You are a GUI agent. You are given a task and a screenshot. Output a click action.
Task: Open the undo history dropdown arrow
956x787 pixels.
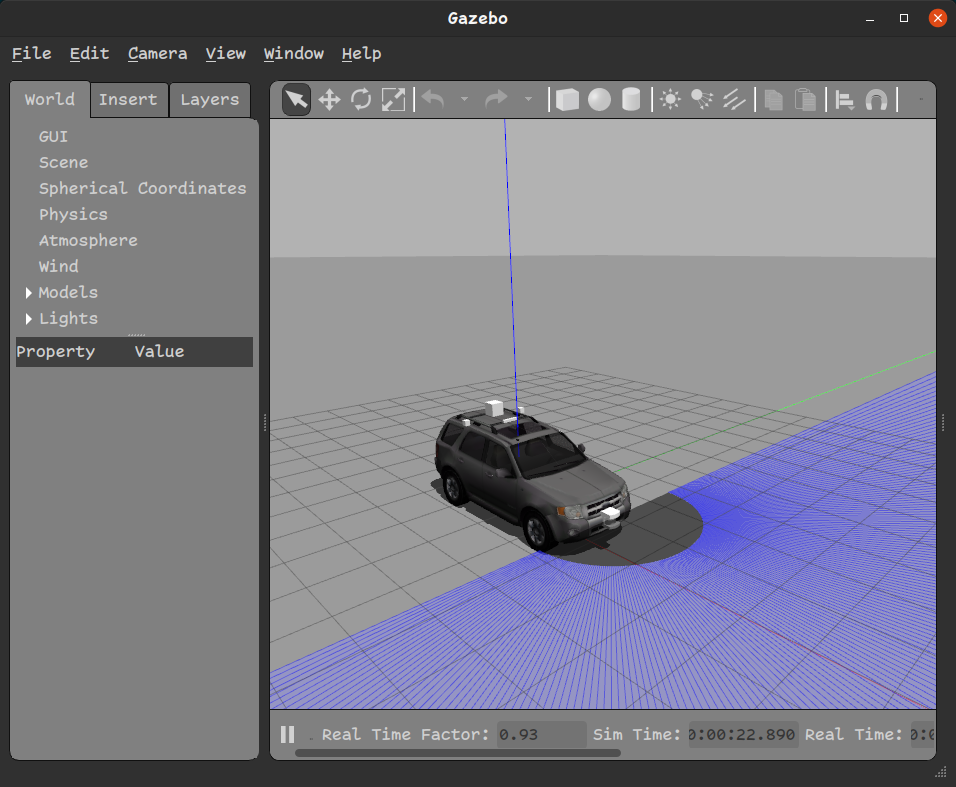464,99
